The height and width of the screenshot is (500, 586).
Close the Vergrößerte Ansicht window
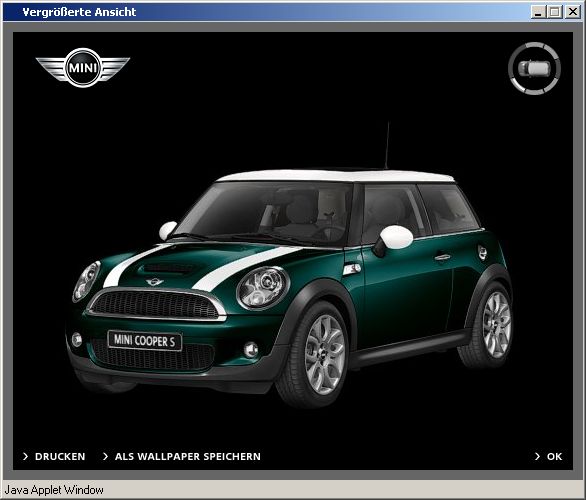click(x=573, y=12)
